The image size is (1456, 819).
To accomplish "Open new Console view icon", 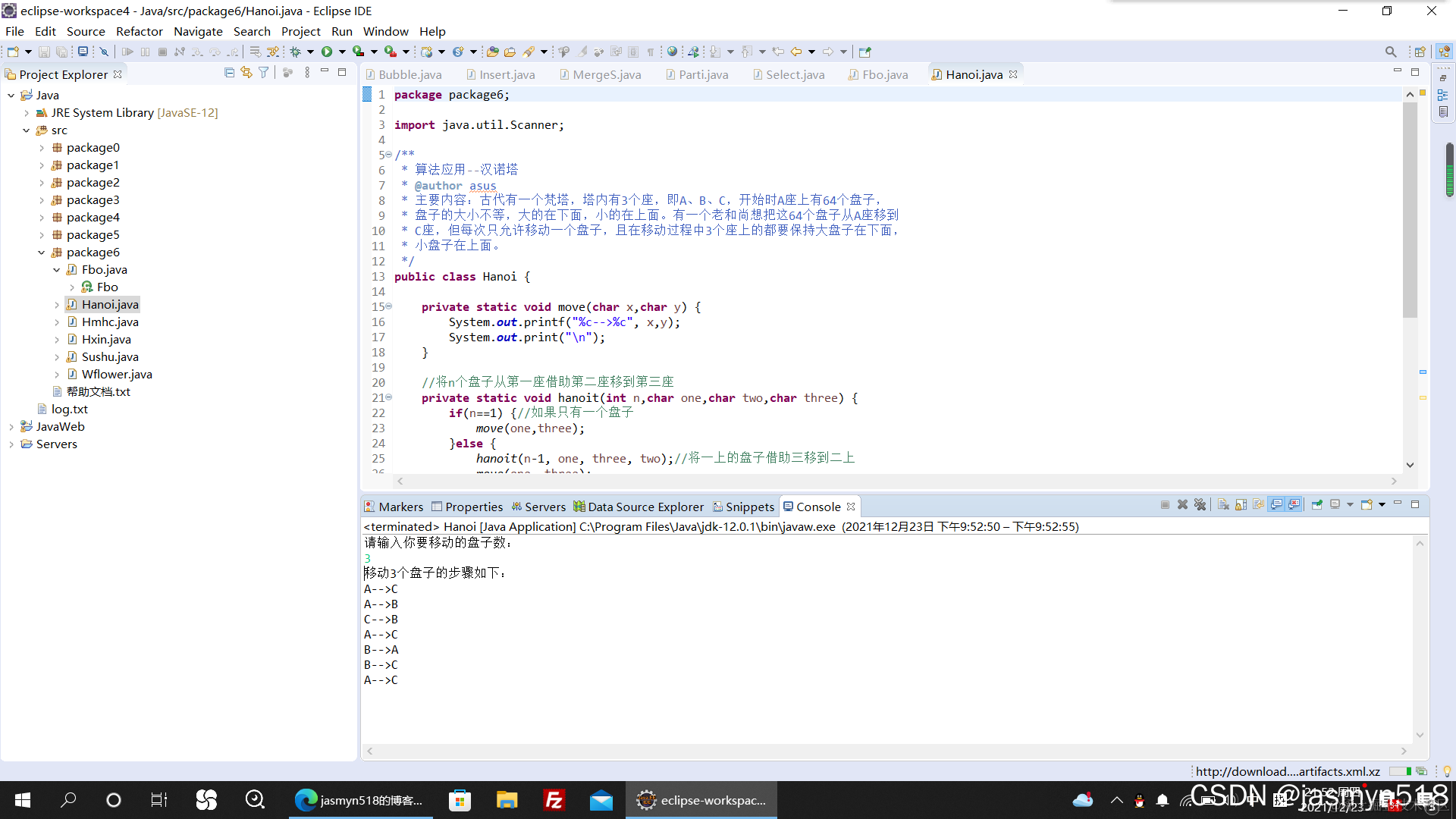I will [1367, 505].
